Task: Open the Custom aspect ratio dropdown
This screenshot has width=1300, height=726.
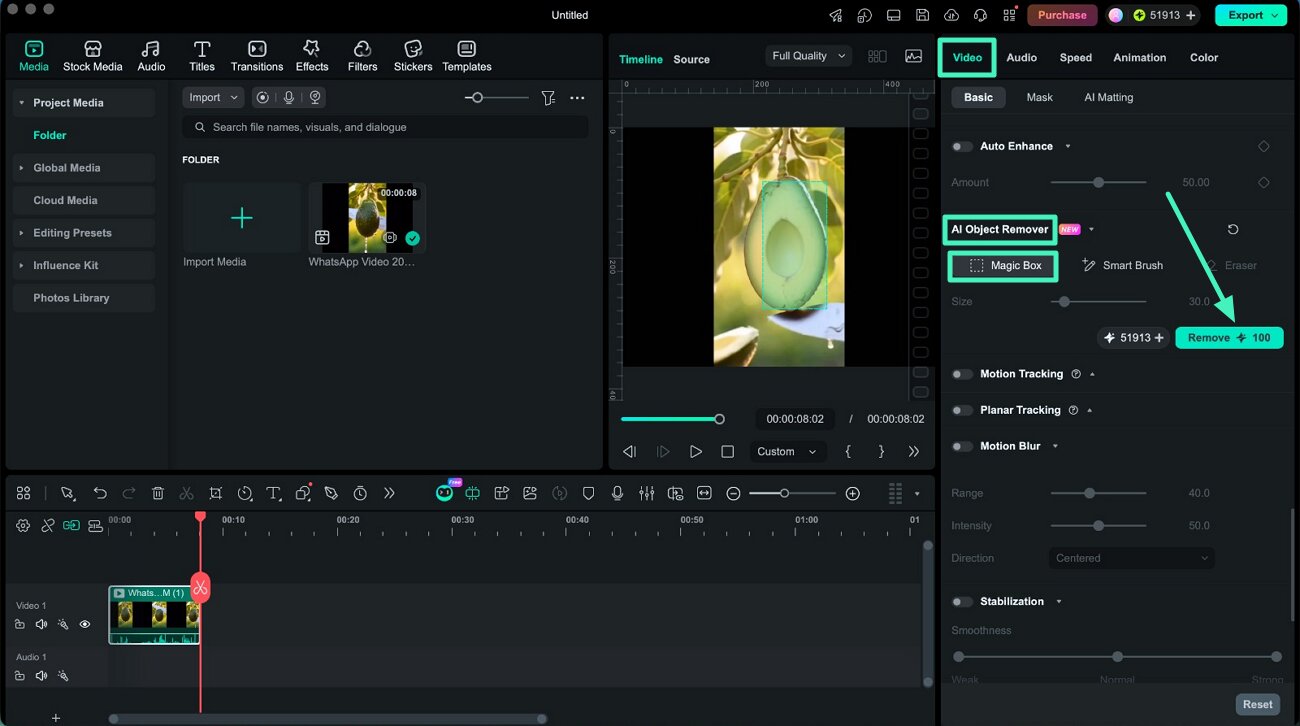Action: (x=787, y=452)
